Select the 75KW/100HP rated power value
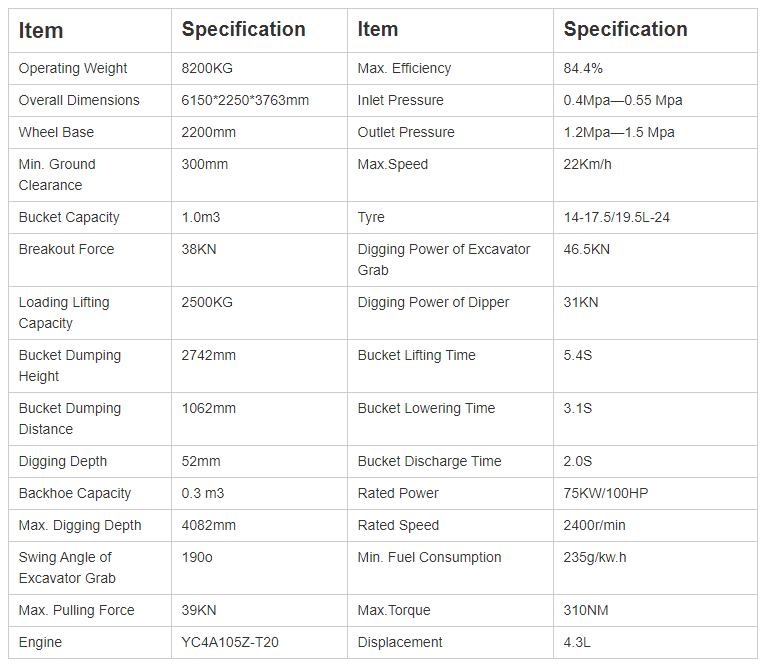This screenshot has height=669, width=763. pyautogui.click(x=606, y=493)
